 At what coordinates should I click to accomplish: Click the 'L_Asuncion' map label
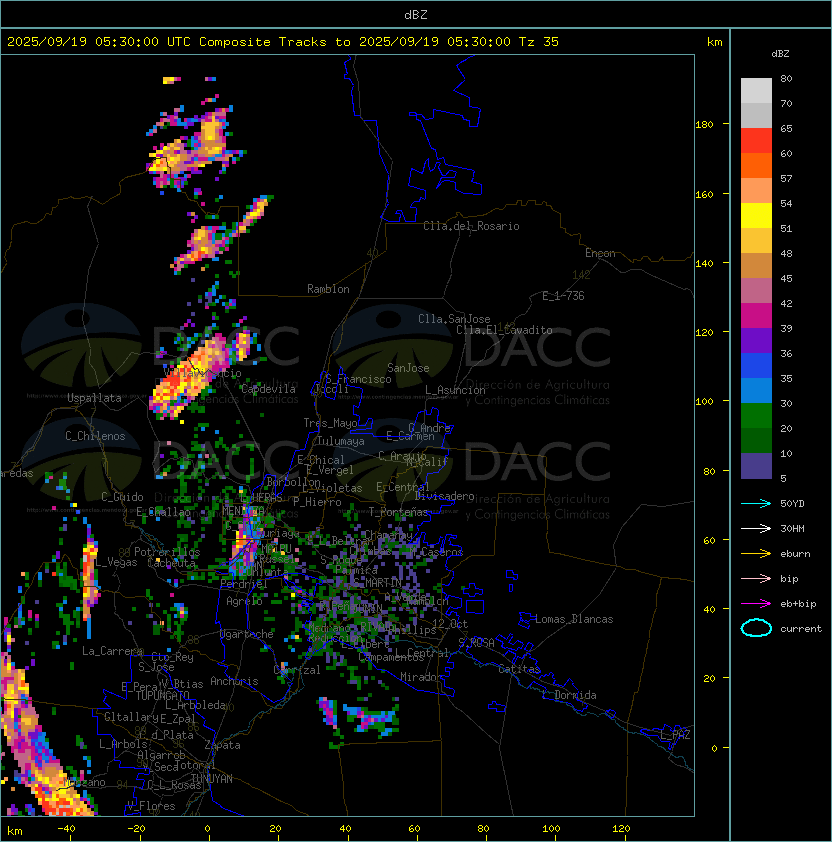[x=455, y=390]
